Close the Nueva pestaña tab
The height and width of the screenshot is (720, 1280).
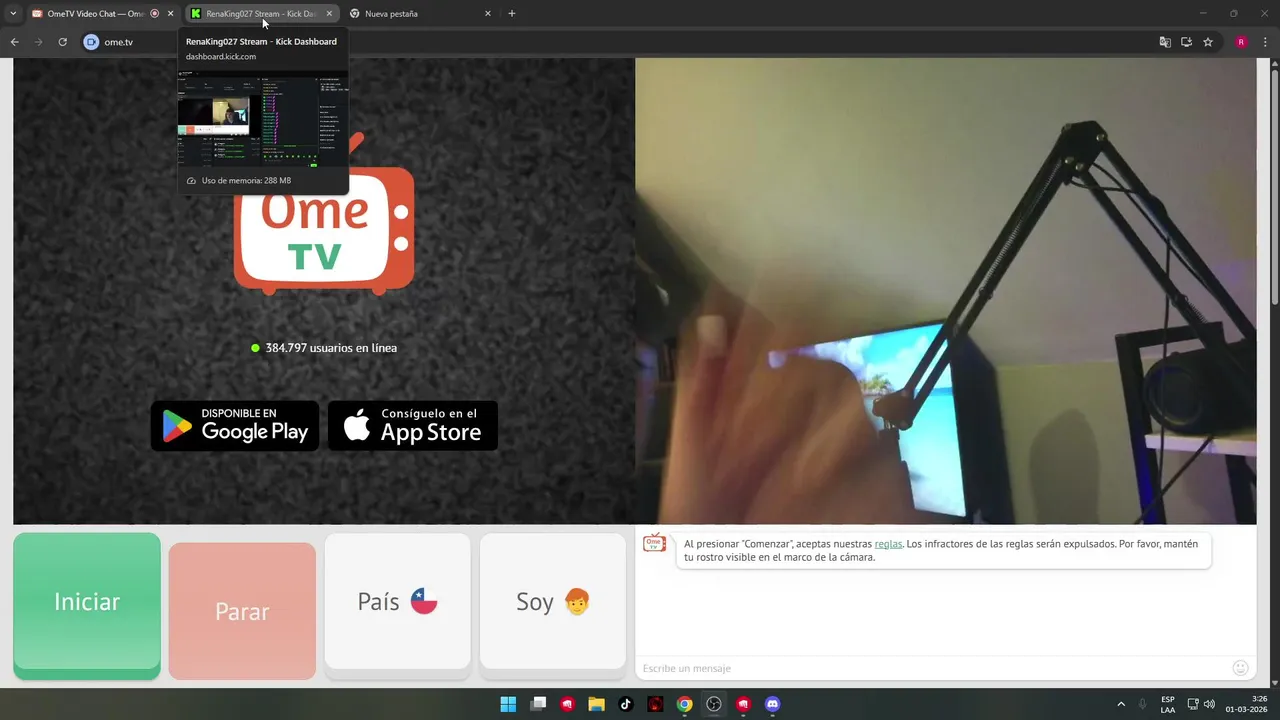click(x=488, y=14)
